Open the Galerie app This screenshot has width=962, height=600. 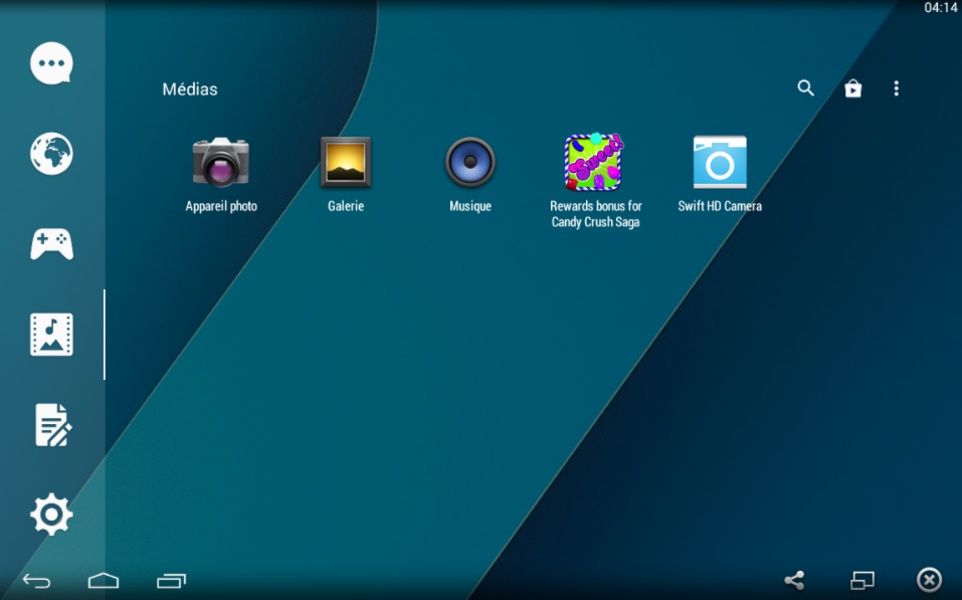(x=346, y=162)
